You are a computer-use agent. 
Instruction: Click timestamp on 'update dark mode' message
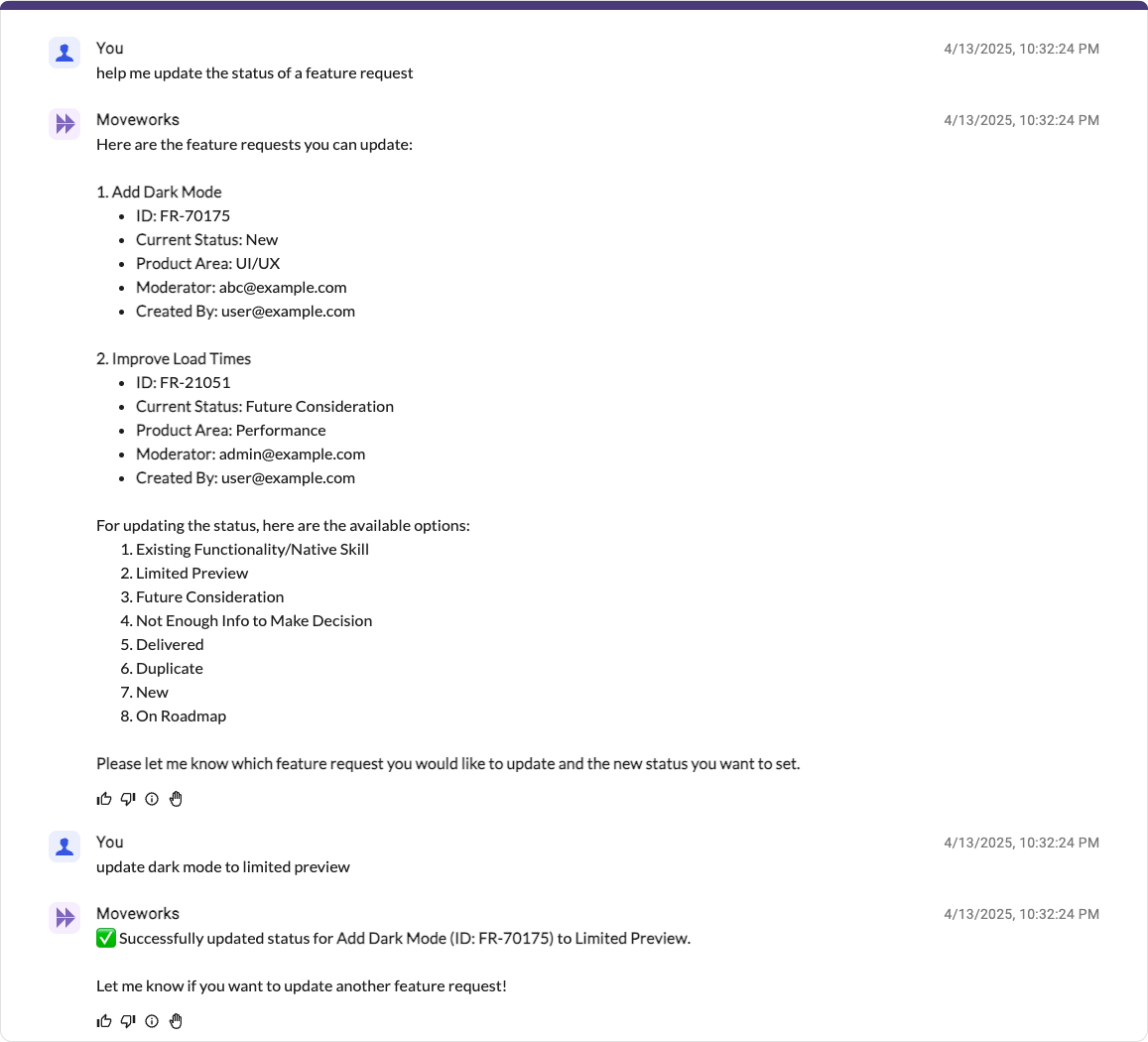click(1021, 843)
